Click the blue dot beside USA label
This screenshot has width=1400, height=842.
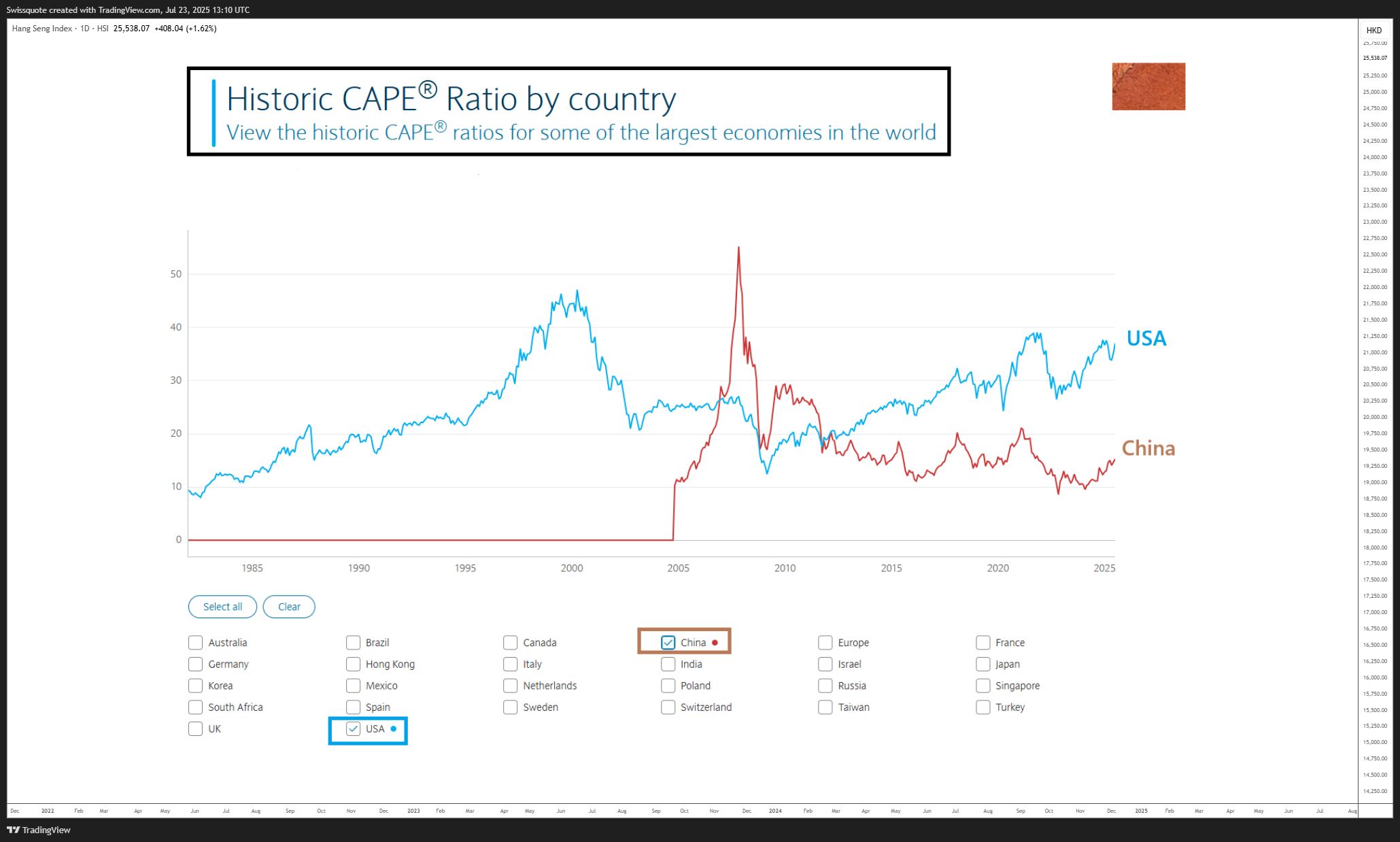394,729
